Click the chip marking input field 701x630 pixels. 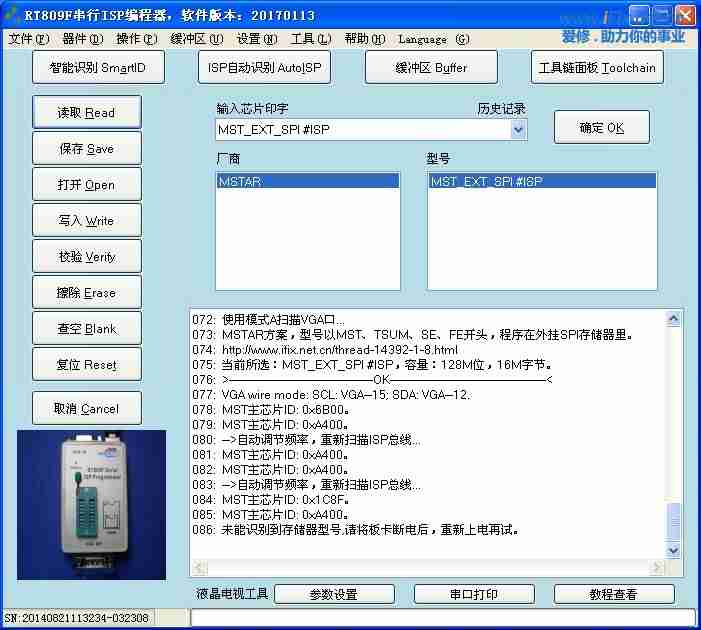click(x=363, y=130)
